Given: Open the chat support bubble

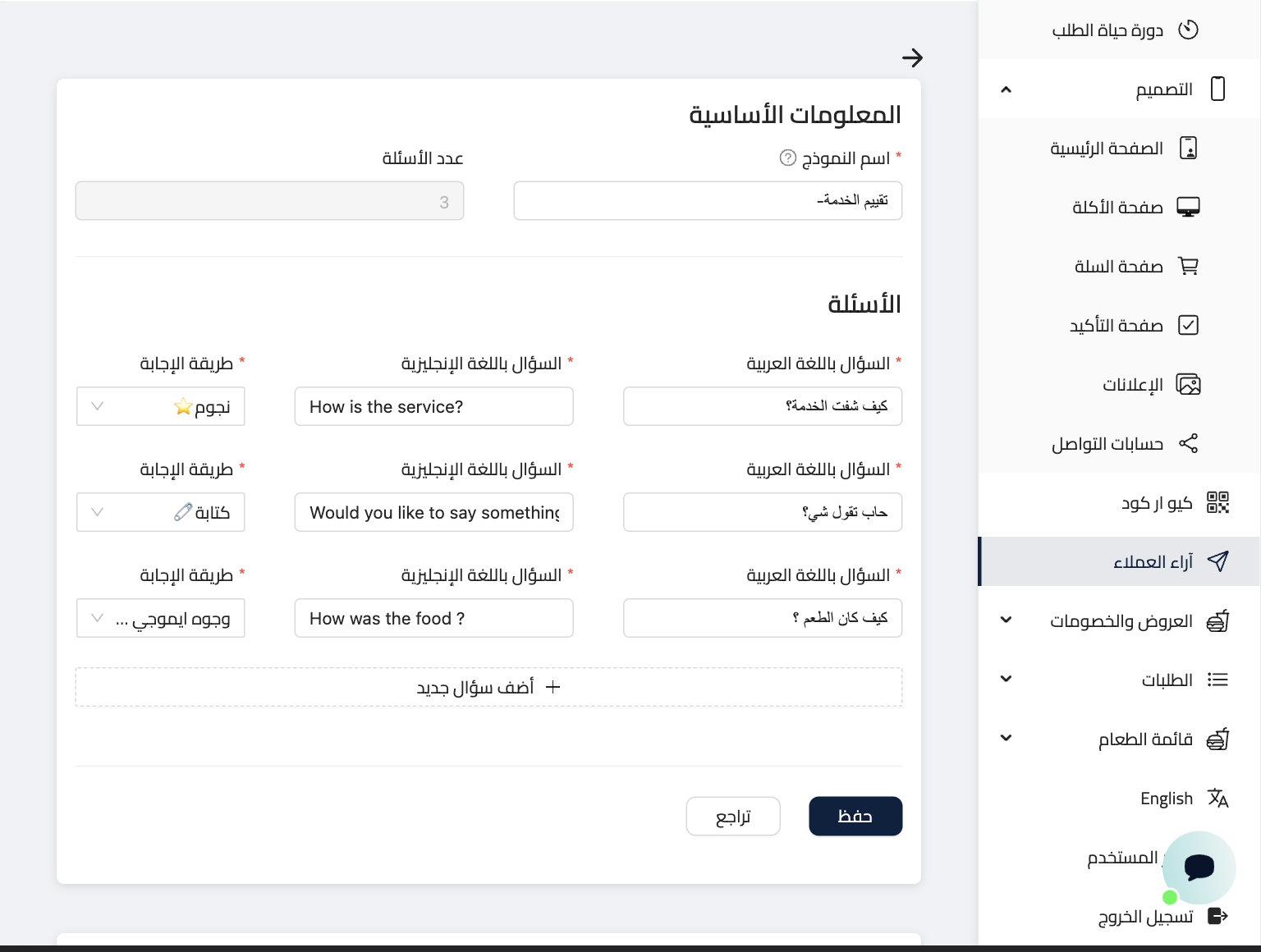Looking at the screenshot, I should (x=1199, y=867).
